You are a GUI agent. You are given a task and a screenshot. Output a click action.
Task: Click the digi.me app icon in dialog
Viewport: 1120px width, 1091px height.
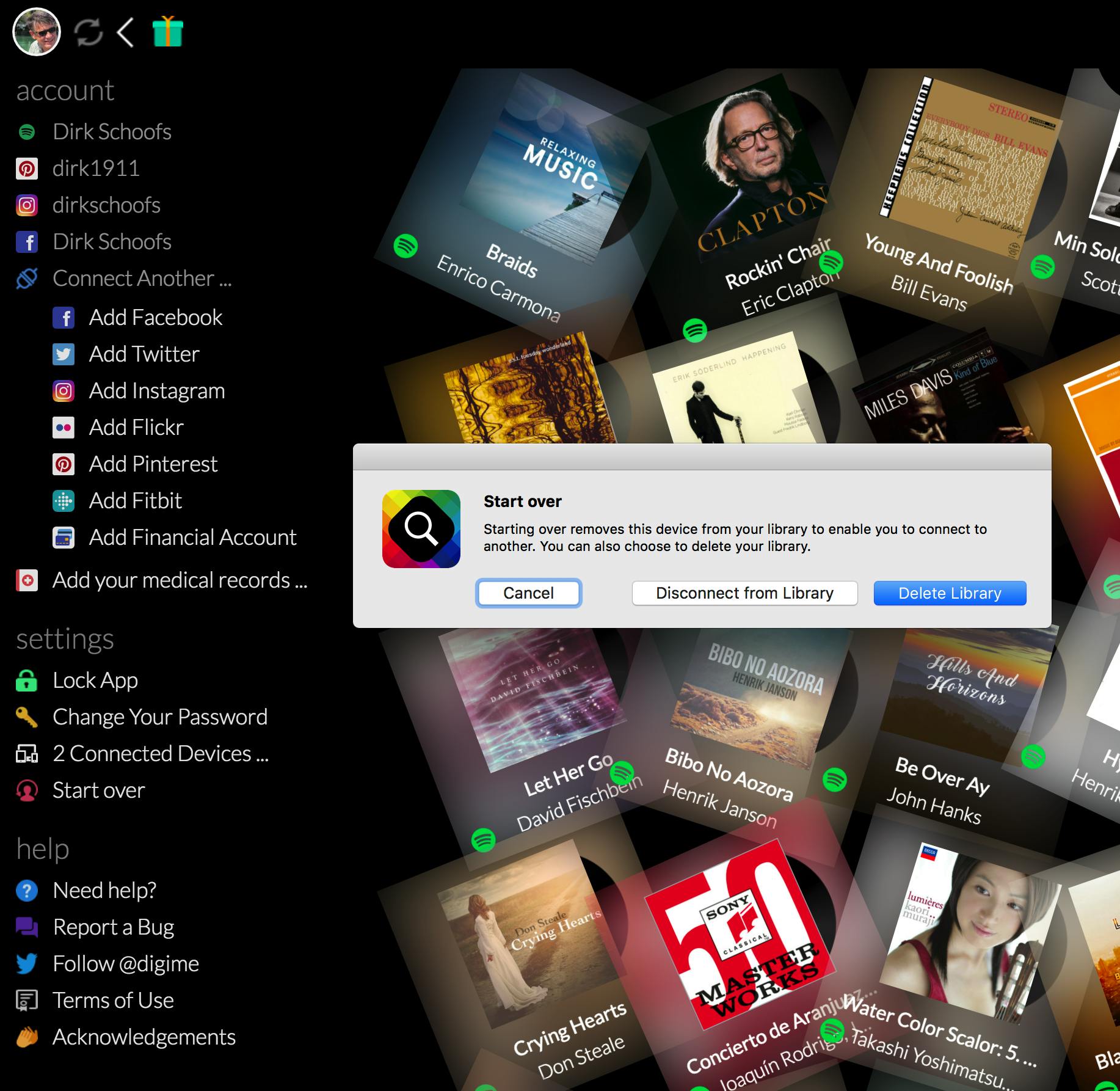(421, 529)
